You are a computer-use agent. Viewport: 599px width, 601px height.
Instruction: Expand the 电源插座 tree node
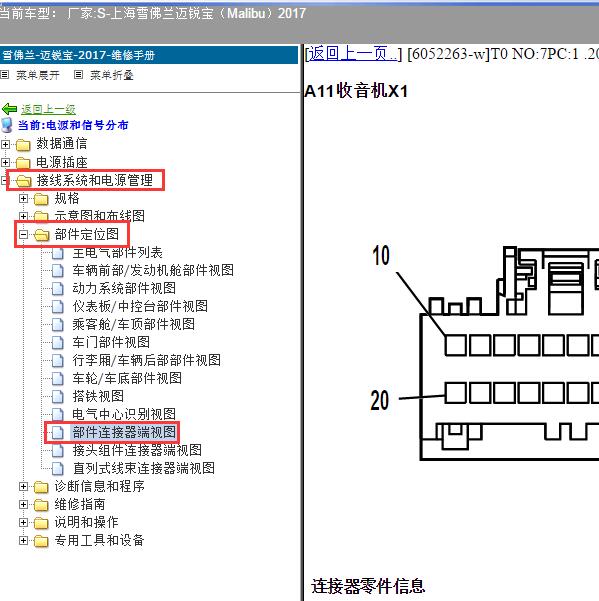tap(5, 163)
